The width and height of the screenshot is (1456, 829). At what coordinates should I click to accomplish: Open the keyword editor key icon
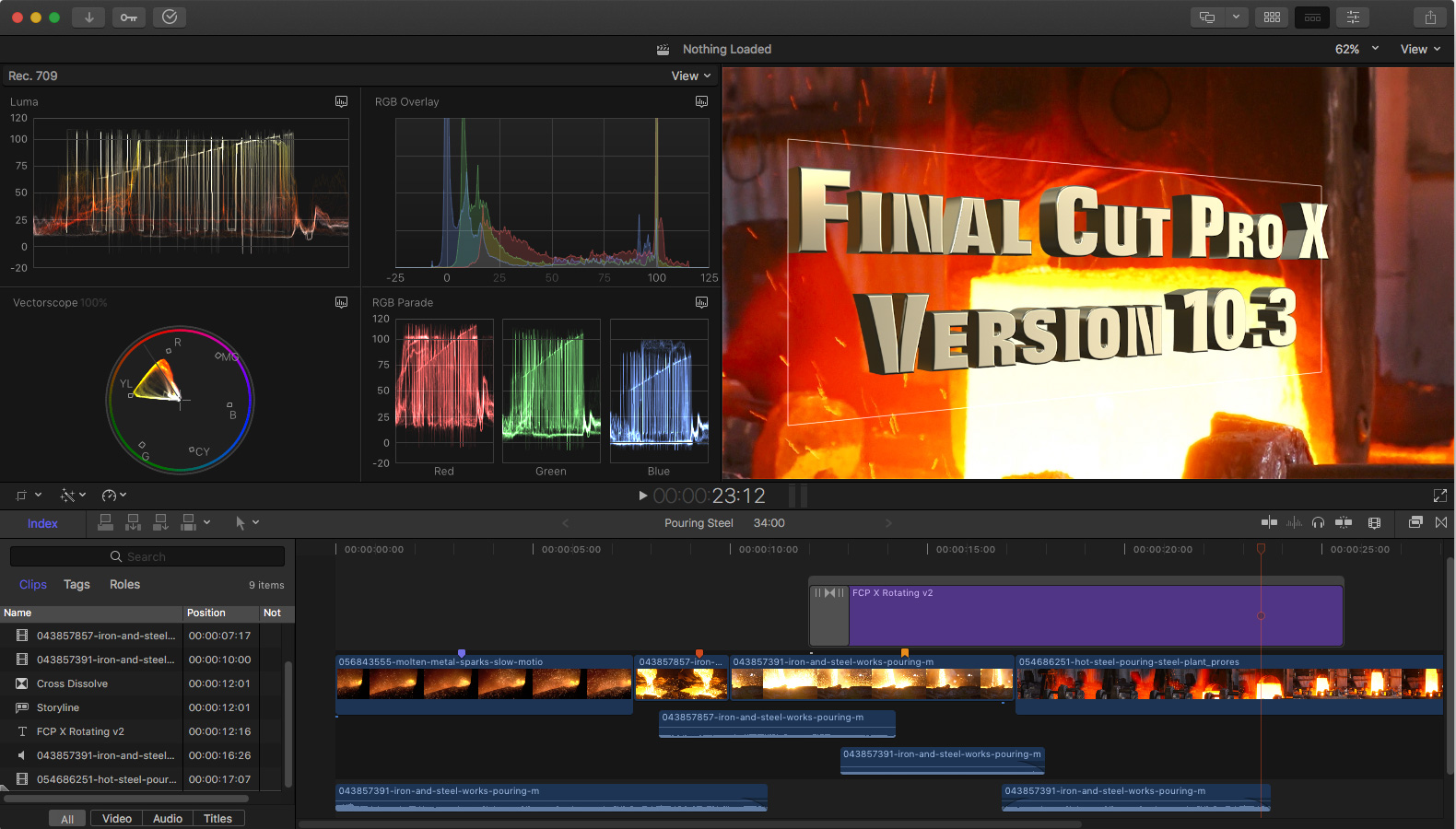129,17
